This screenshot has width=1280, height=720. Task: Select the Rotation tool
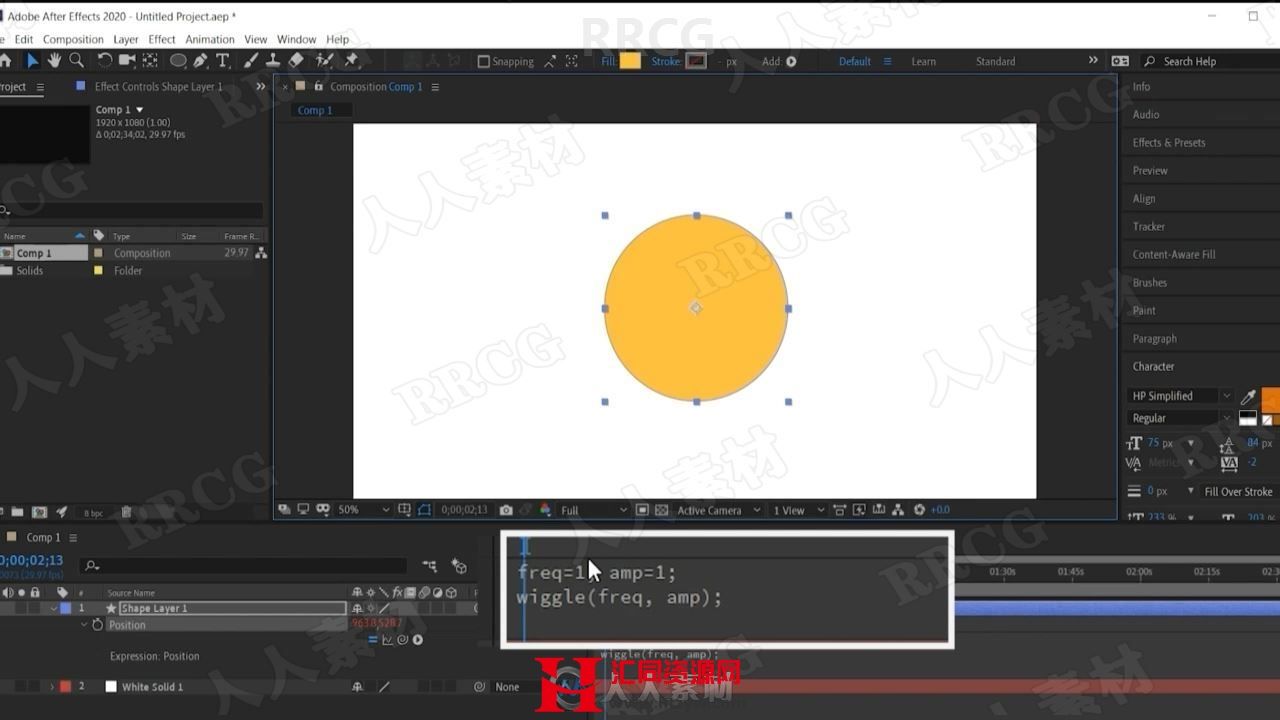[x=104, y=61]
